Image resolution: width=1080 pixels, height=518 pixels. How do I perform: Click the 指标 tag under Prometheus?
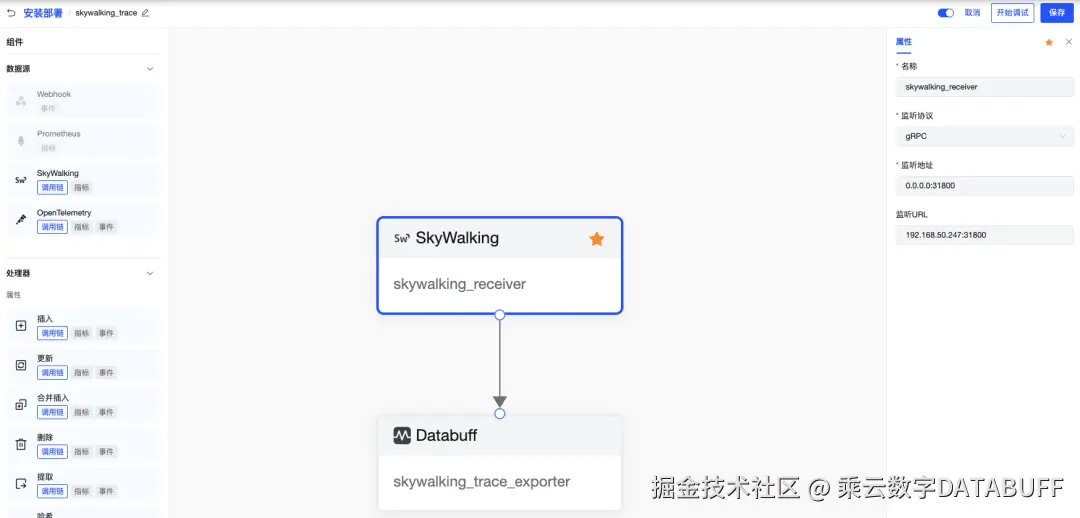48,147
